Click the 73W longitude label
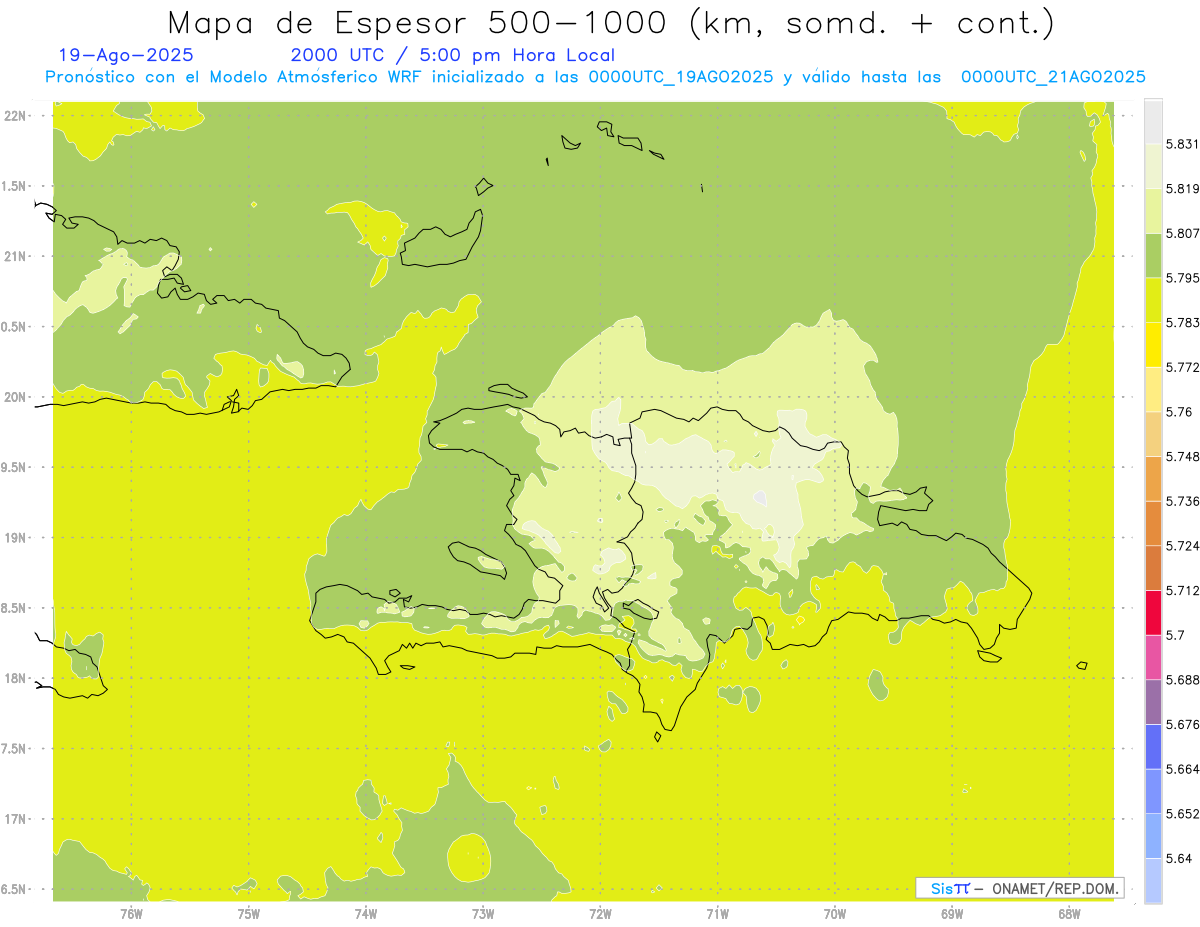 point(483,913)
